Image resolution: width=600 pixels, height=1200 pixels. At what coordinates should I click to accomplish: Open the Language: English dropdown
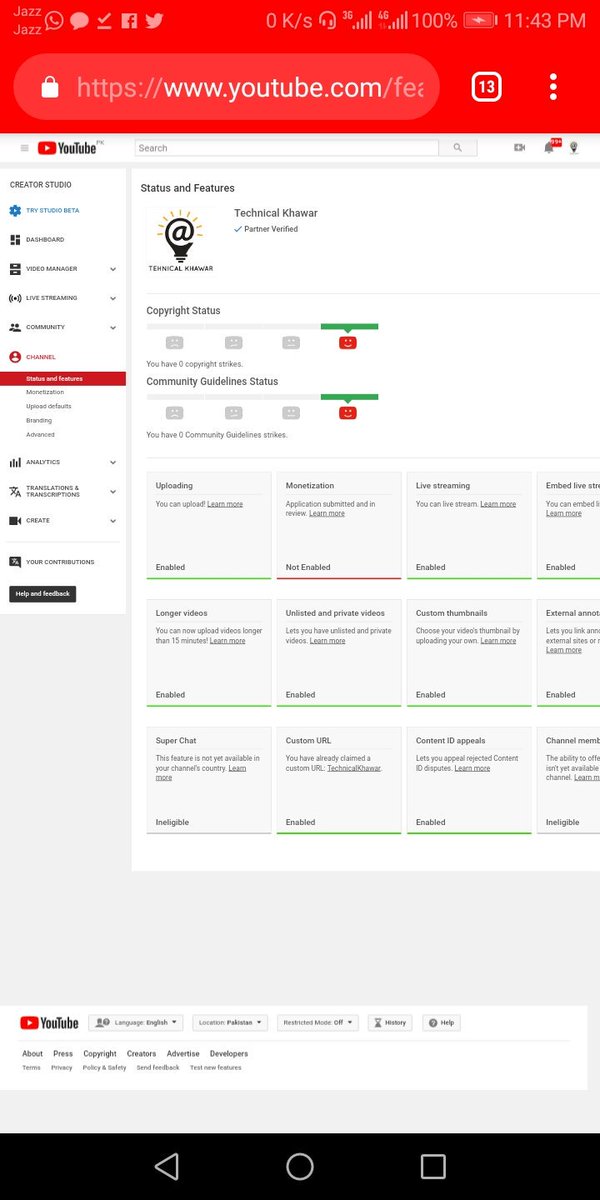pyautogui.click(x=136, y=1023)
